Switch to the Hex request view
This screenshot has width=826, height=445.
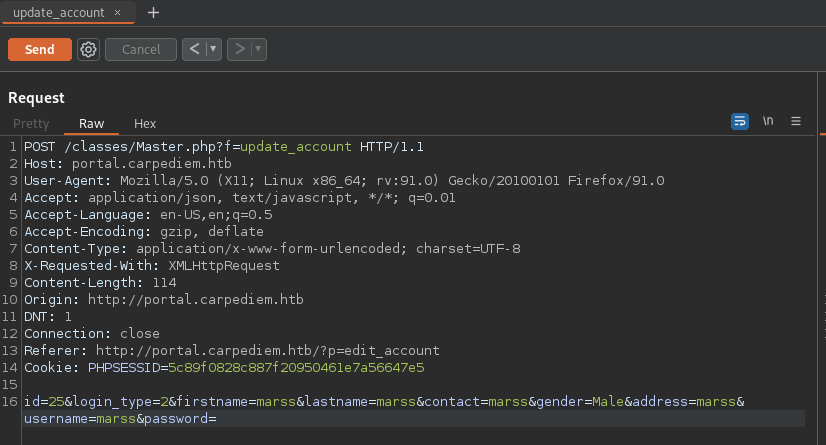(145, 123)
